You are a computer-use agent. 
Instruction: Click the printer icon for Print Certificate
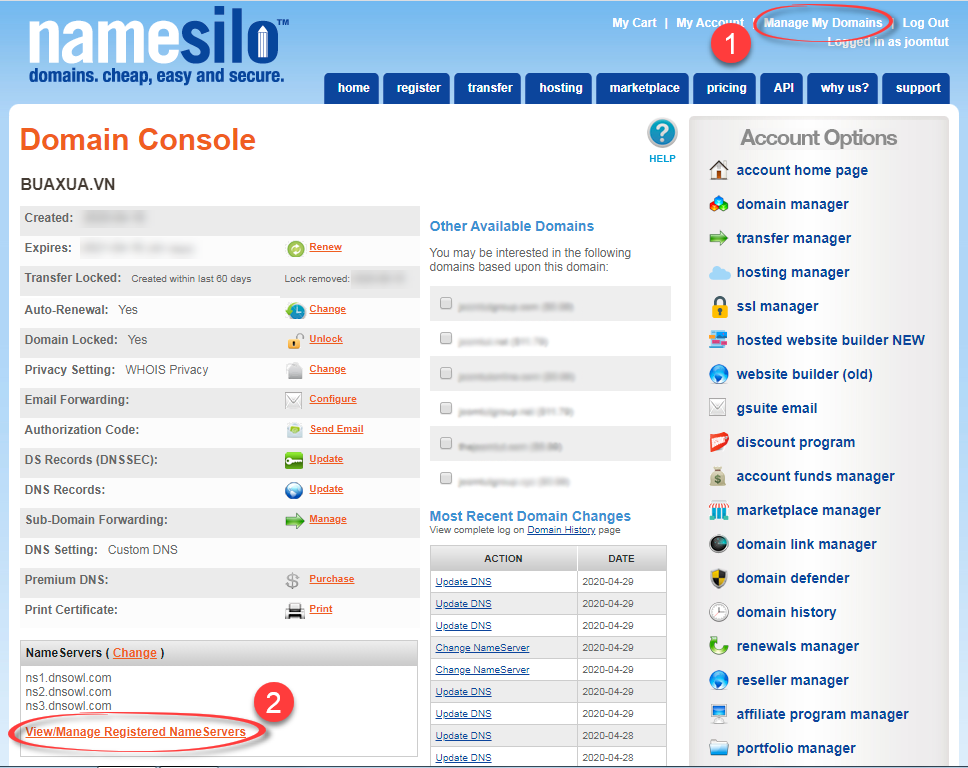[x=294, y=611]
